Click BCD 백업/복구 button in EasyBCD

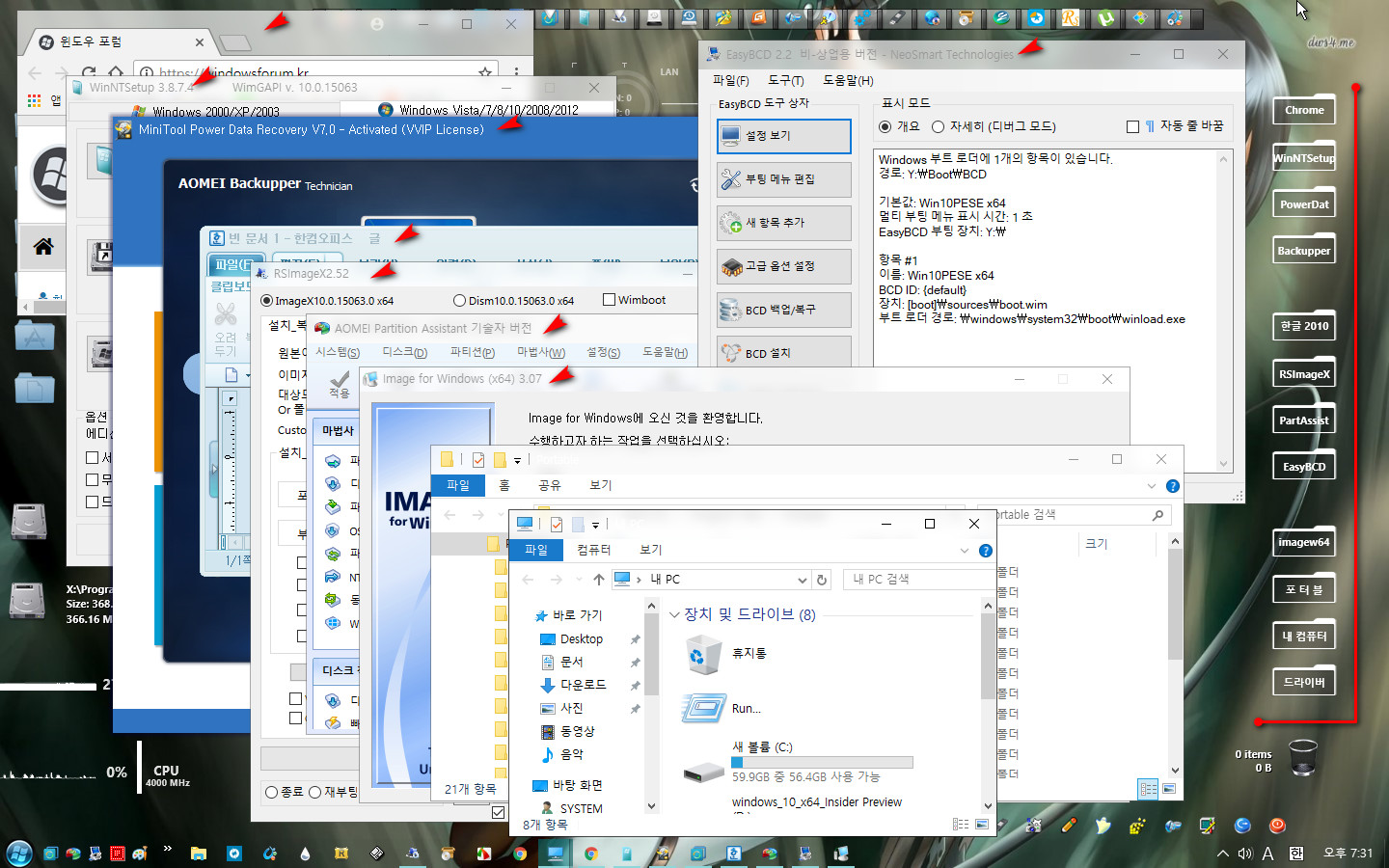click(783, 310)
